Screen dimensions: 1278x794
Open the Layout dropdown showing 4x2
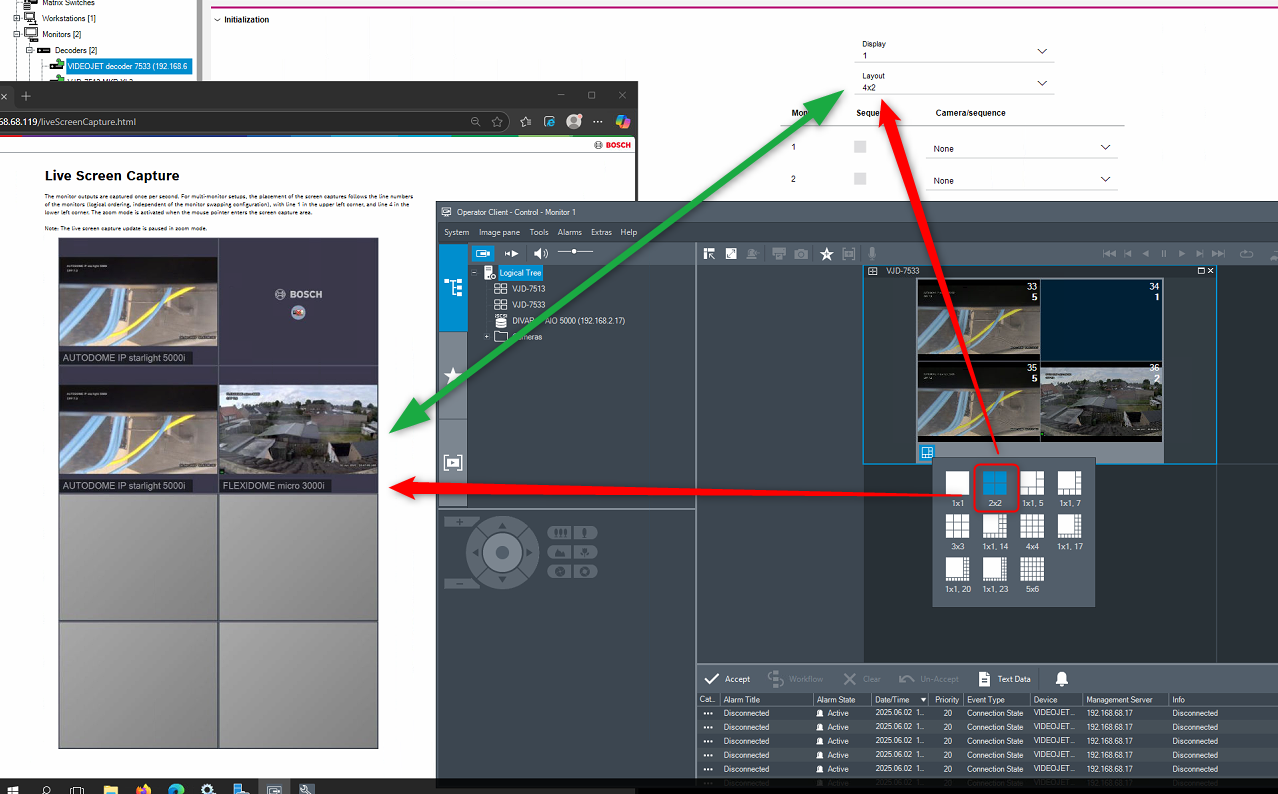pyautogui.click(x=1042, y=83)
